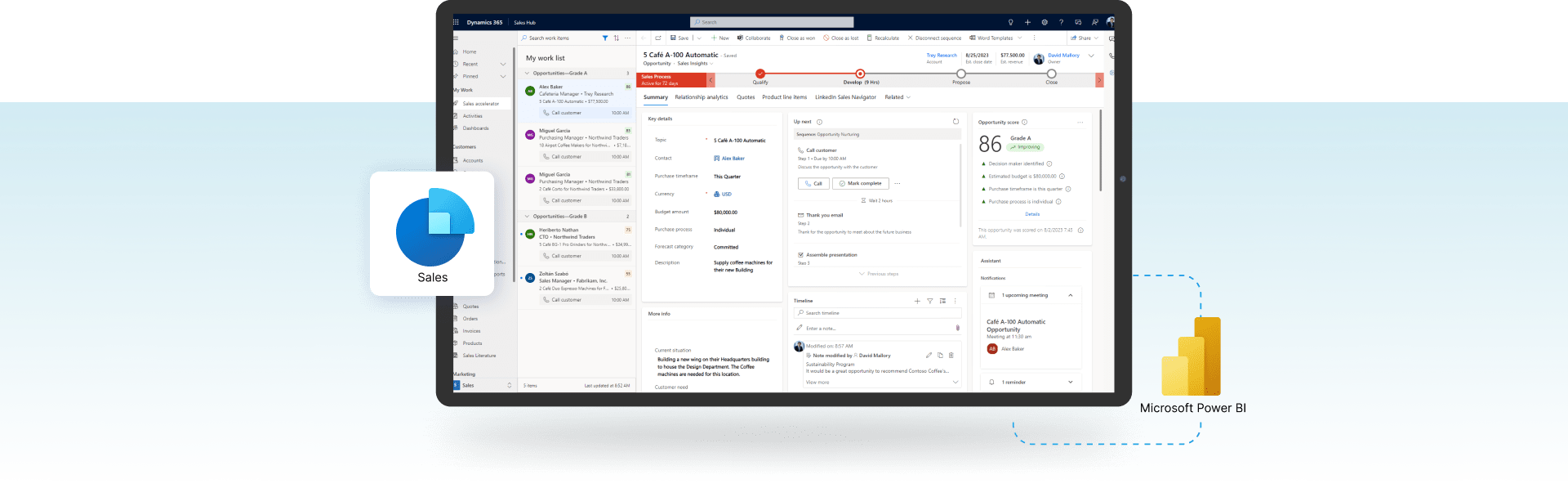Open Opportunity score more options
This screenshot has width=1568, height=497.
[x=1080, y=123]
